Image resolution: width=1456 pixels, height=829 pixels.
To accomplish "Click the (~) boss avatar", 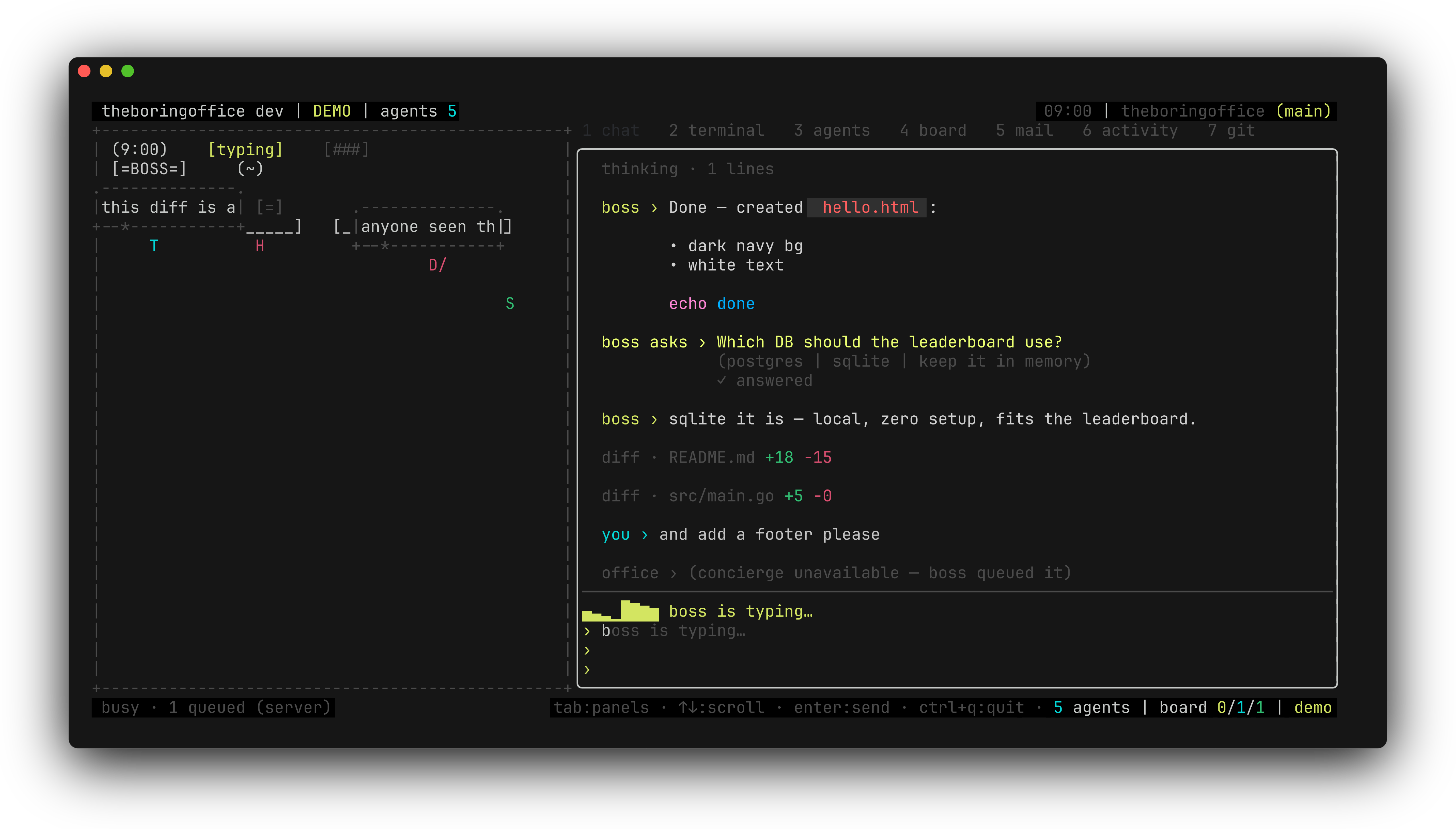I will (250, 169).
